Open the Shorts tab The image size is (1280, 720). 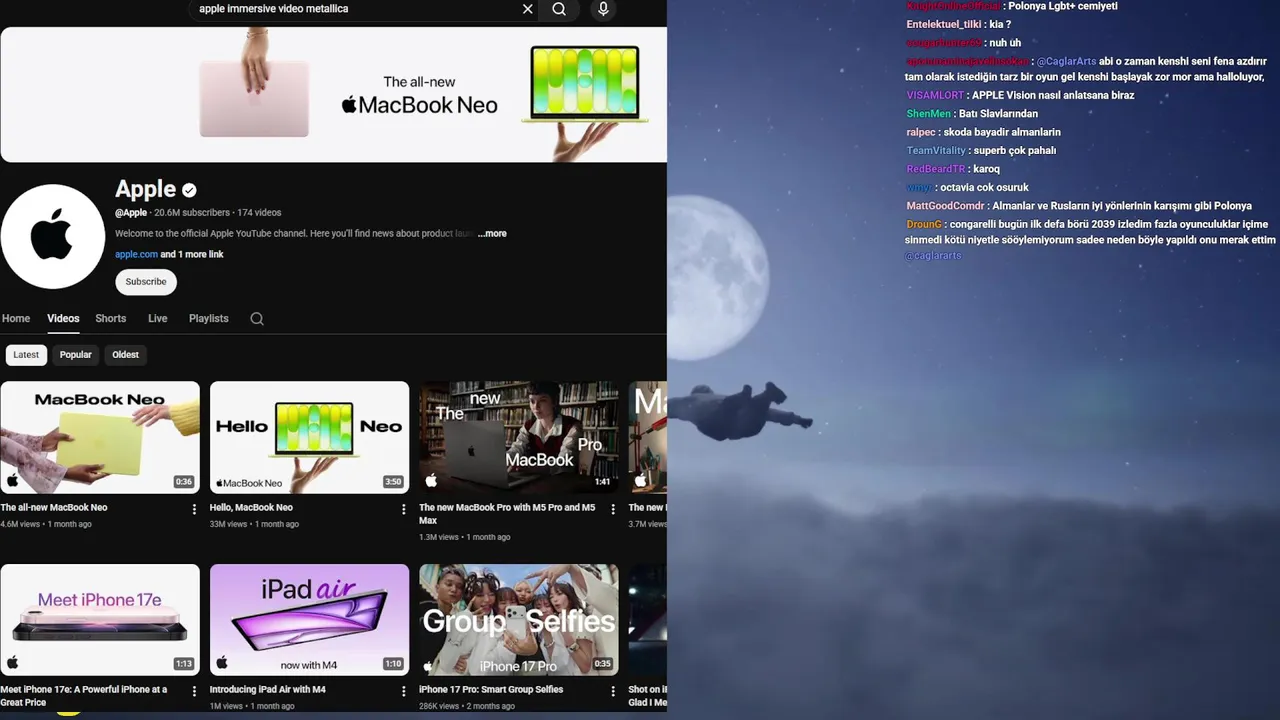pyautogui.click(x=110, y=318)
